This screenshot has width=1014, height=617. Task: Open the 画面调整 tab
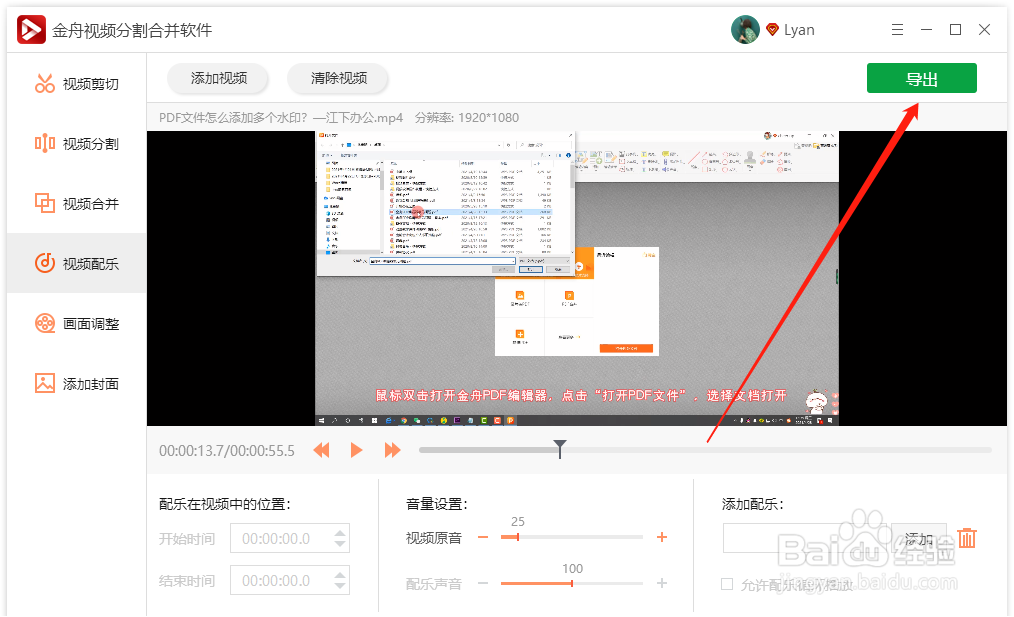[x=76, y=323]
